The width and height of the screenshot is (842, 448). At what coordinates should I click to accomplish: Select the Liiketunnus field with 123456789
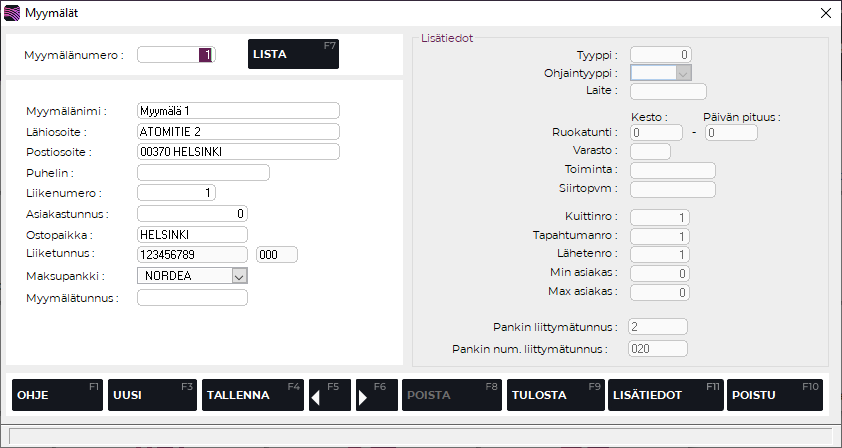click(x=192, y=255)
